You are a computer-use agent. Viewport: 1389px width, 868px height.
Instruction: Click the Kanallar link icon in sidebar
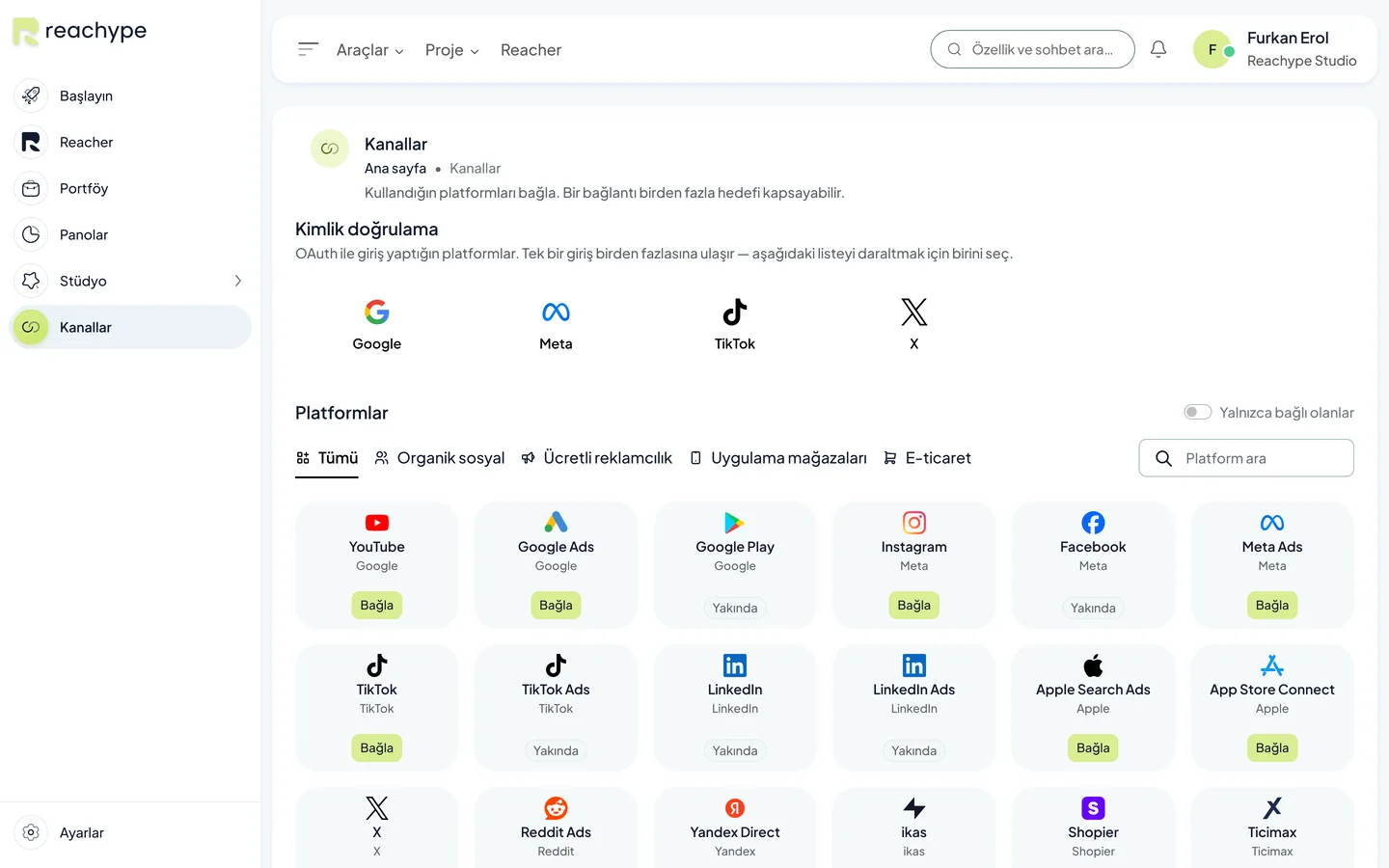[x=31, y=327]
